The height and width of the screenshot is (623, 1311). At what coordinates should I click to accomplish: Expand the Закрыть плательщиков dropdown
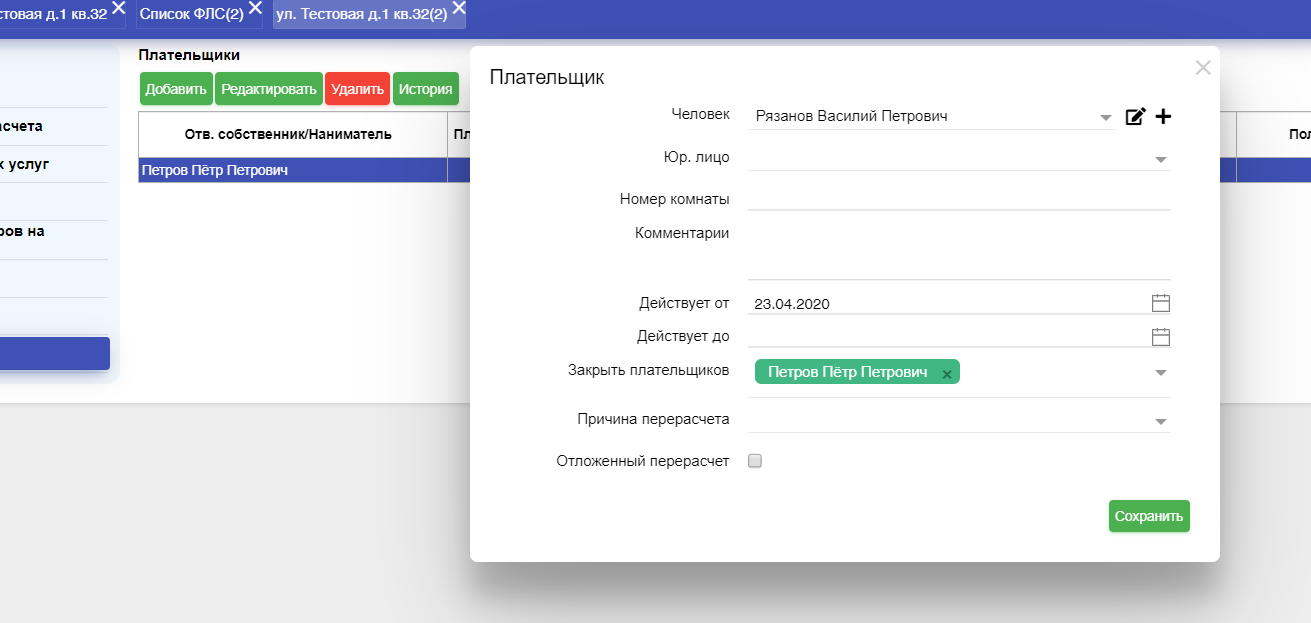[x=1161, y=373]
